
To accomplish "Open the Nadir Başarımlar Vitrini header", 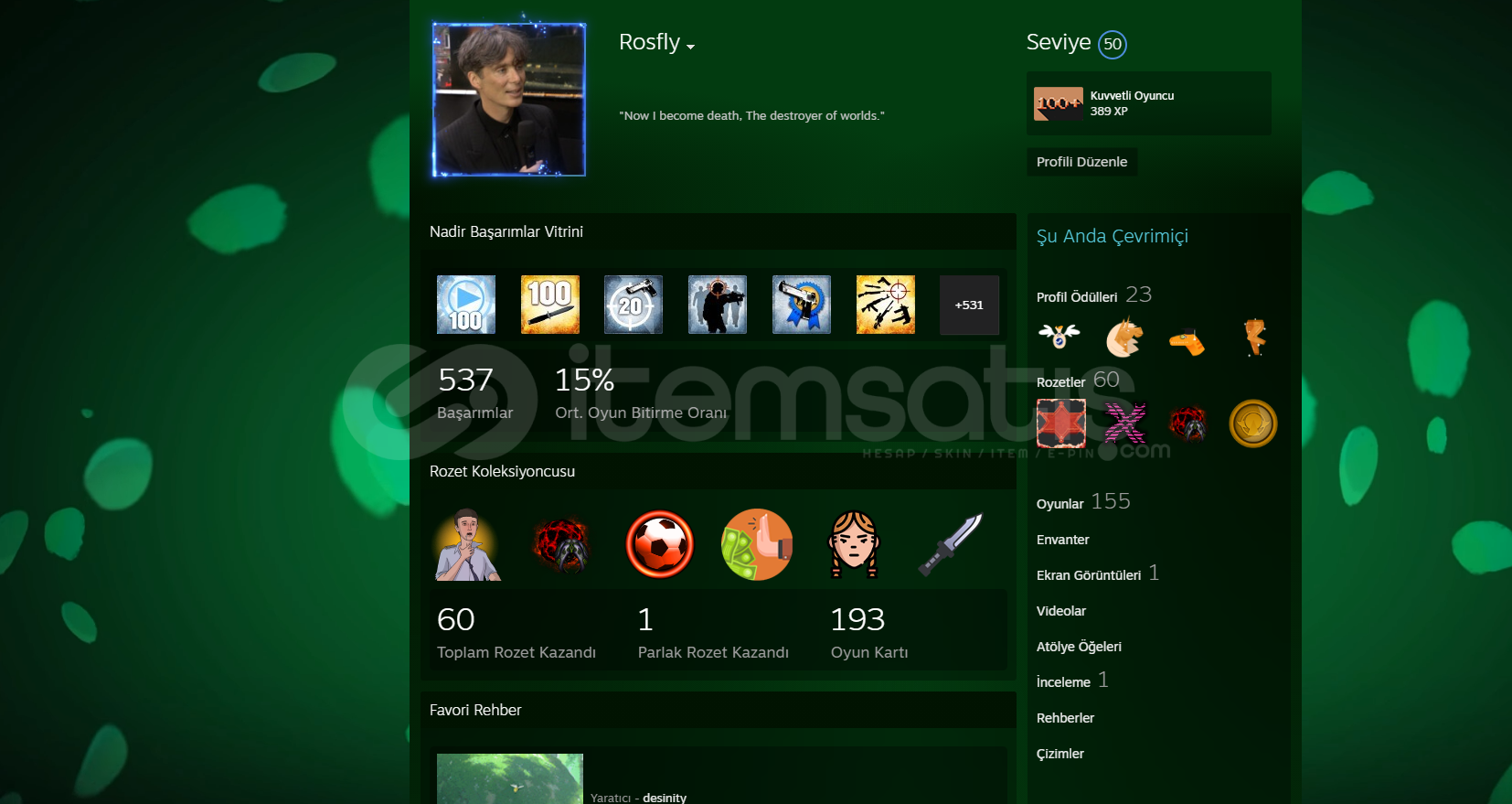I will click(506, 231).
